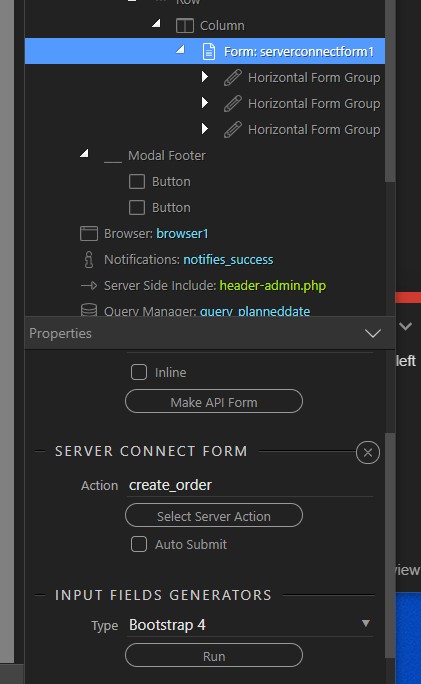The width and height of the screenshot is (421, 684).
Task: Click the Query Manager database icon
Action: tap(89, 310)
